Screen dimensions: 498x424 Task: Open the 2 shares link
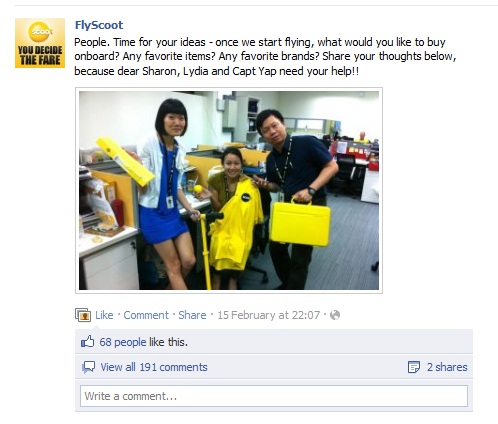click(x=447, y=367)
